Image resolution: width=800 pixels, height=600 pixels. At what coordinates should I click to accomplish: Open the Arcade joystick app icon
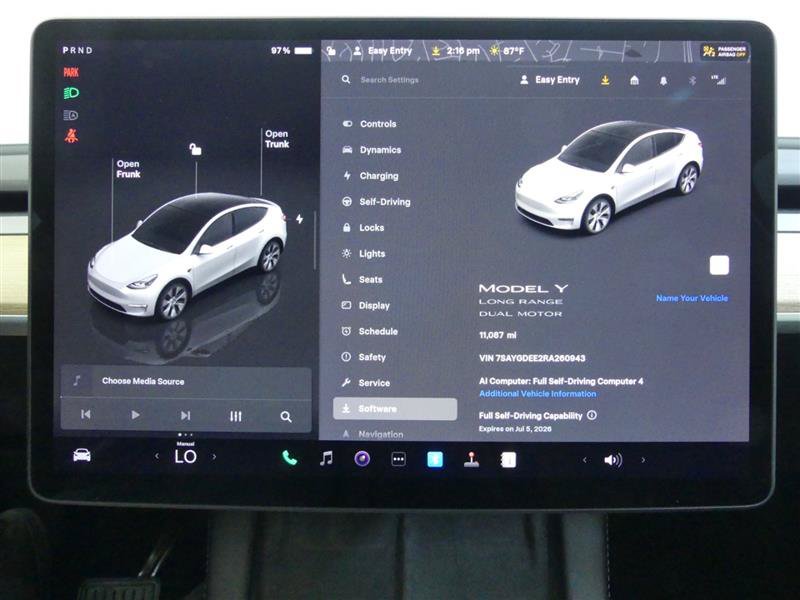[471, 460]
